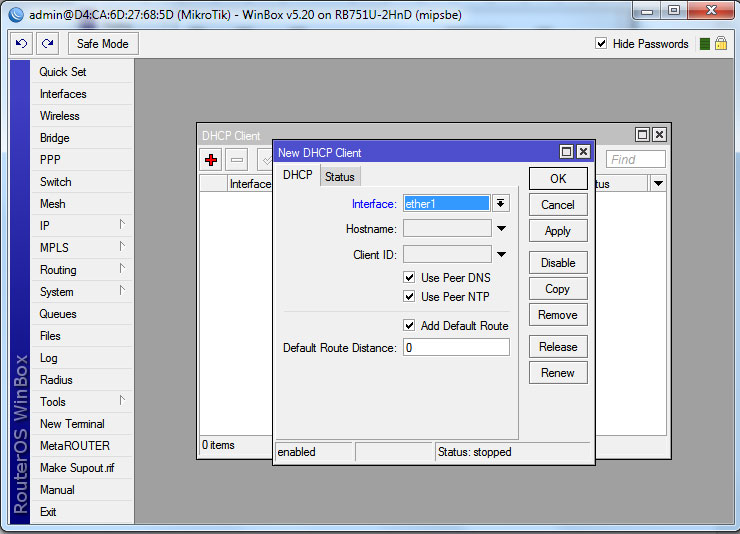Screen dimensions: 740x534
Task: Disable the Add Default Route option
Action: 409,325
